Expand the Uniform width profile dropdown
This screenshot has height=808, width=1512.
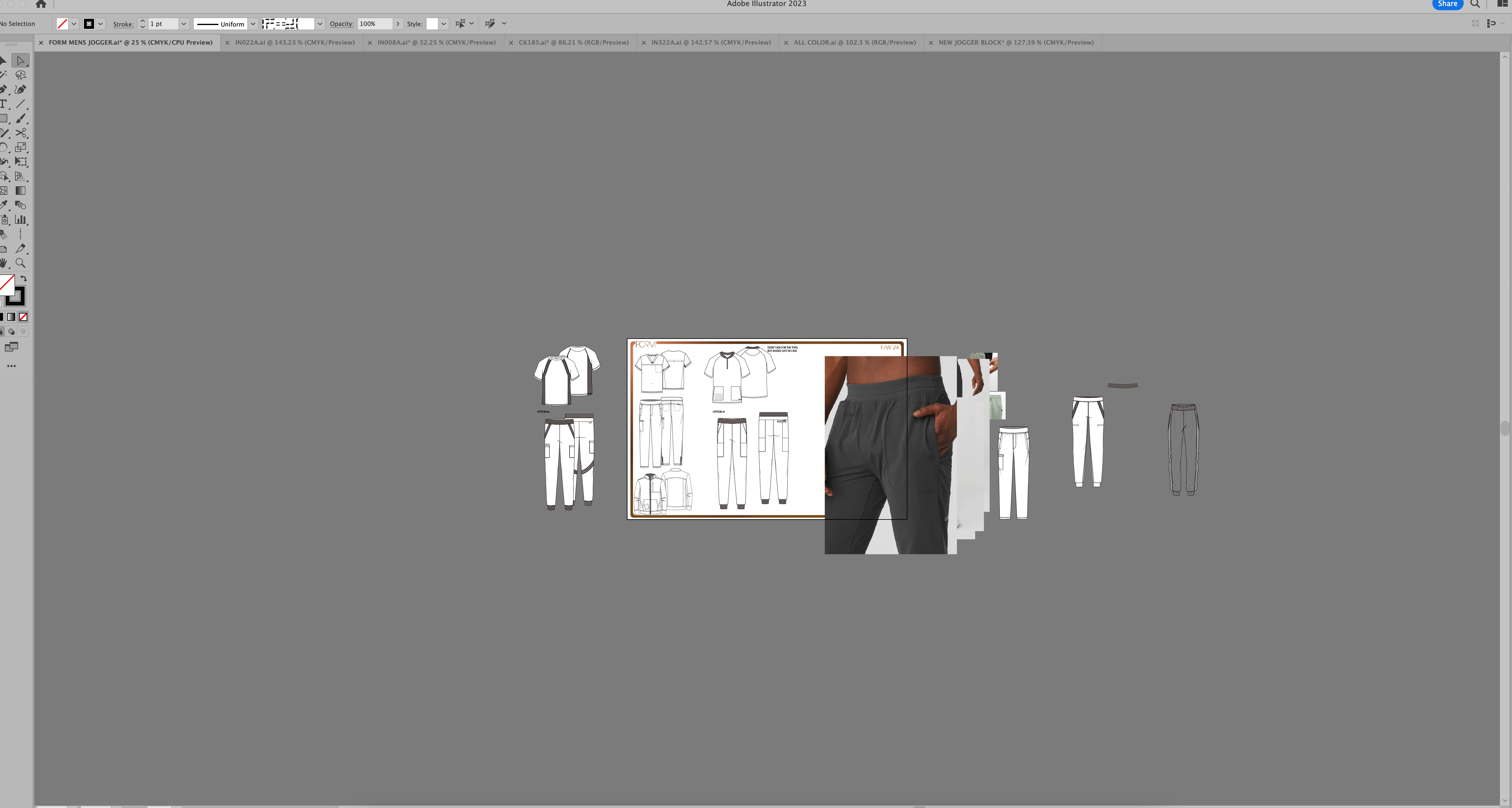pos(253,24)
